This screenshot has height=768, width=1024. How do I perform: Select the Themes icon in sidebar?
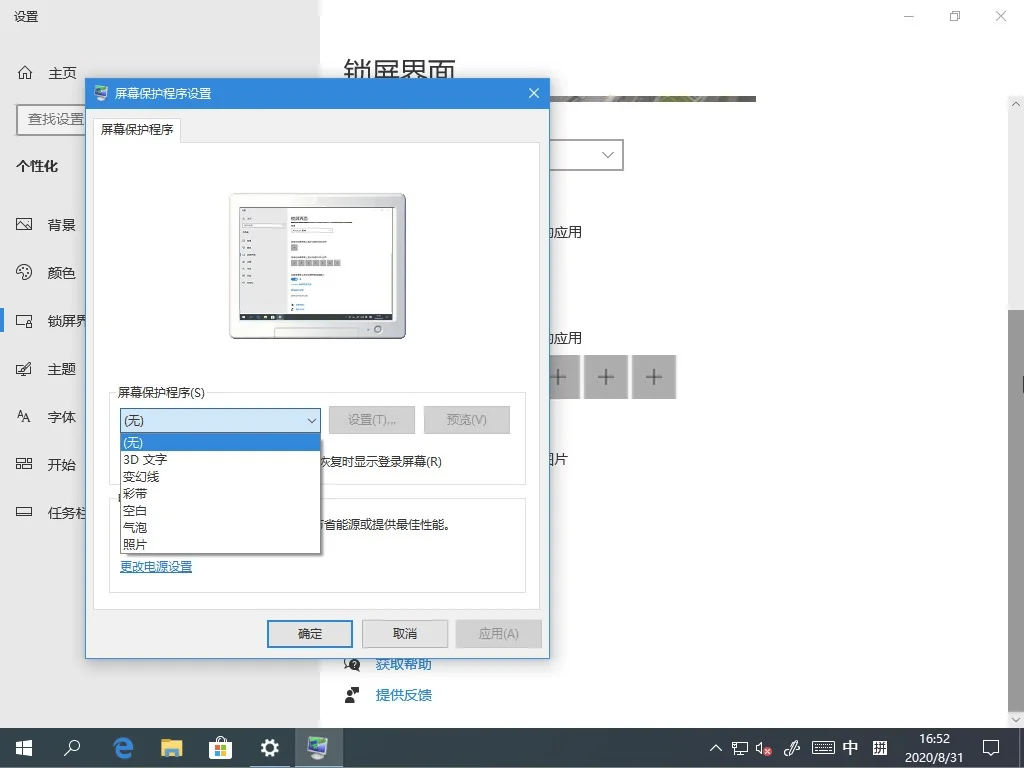[x=25, y=369]
